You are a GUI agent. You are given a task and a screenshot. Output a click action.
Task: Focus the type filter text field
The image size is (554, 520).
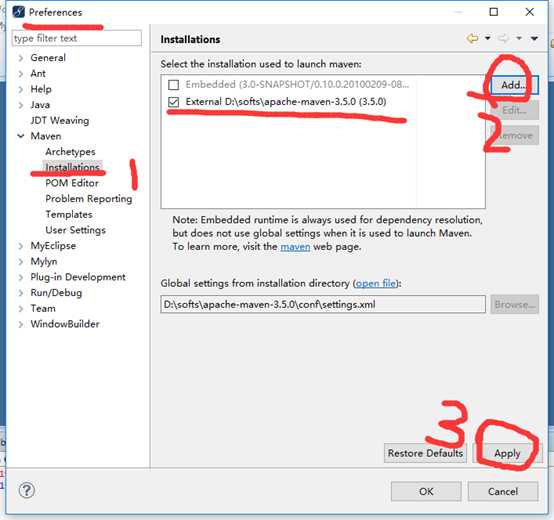77,38
